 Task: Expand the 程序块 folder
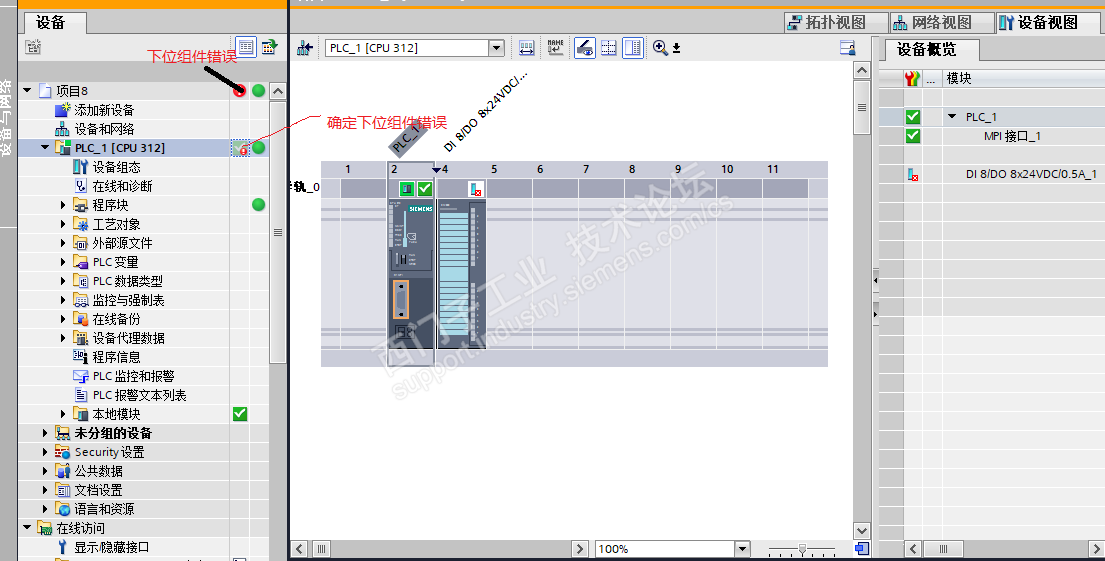(x=63, y=205)
